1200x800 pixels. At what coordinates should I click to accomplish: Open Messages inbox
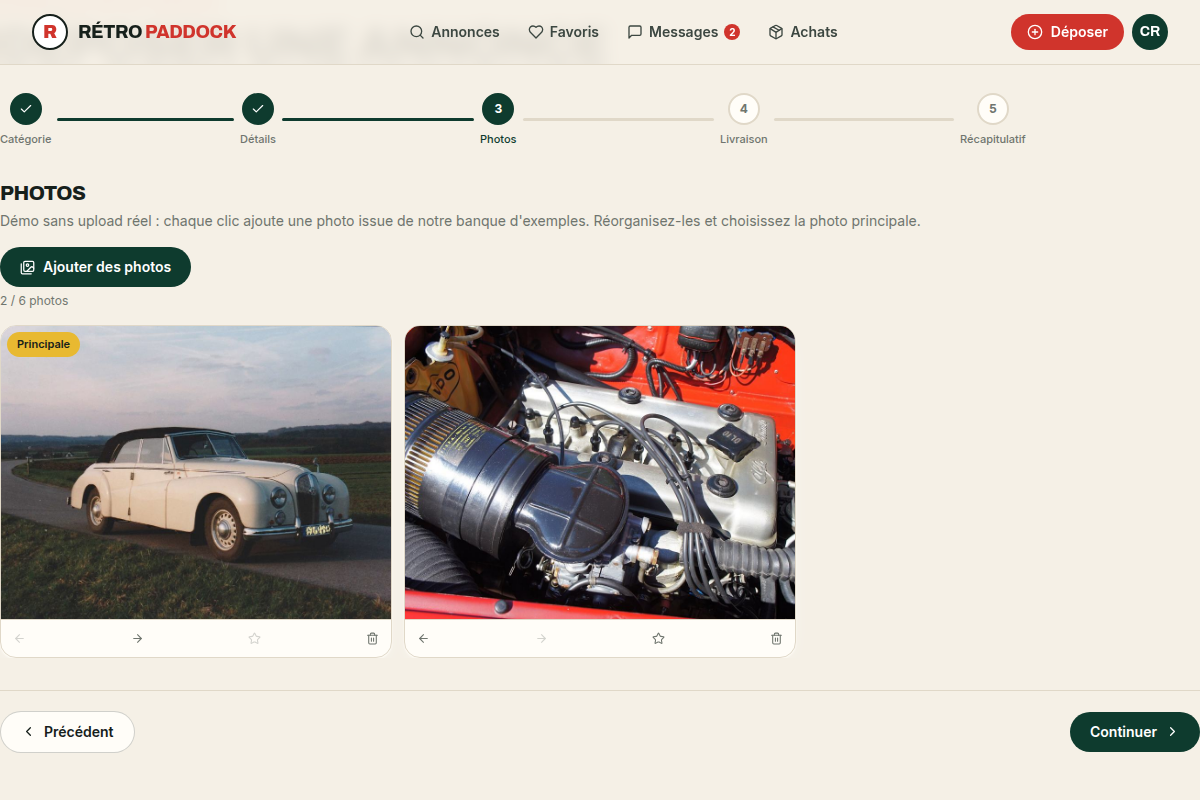(x=683, y=32)
